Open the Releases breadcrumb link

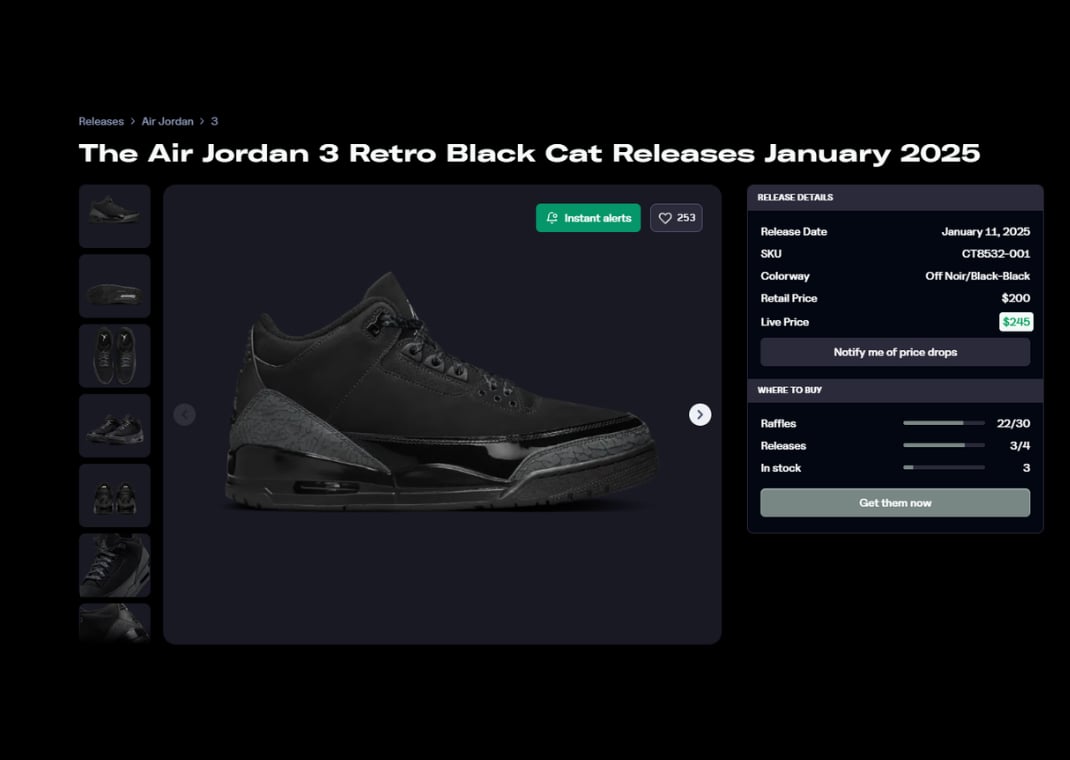point(101,121)
